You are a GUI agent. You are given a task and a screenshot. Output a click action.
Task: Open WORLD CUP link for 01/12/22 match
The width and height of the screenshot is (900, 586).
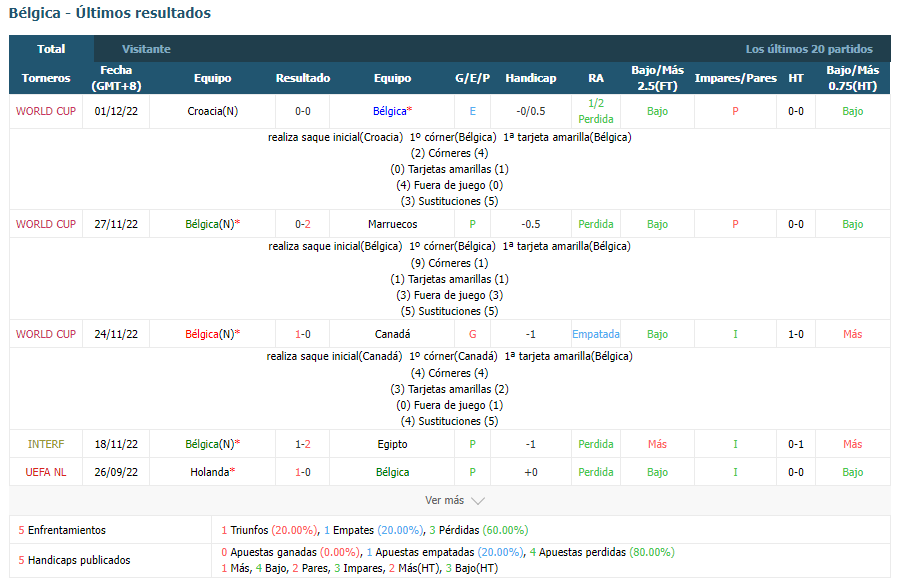(x=46, y=111)
